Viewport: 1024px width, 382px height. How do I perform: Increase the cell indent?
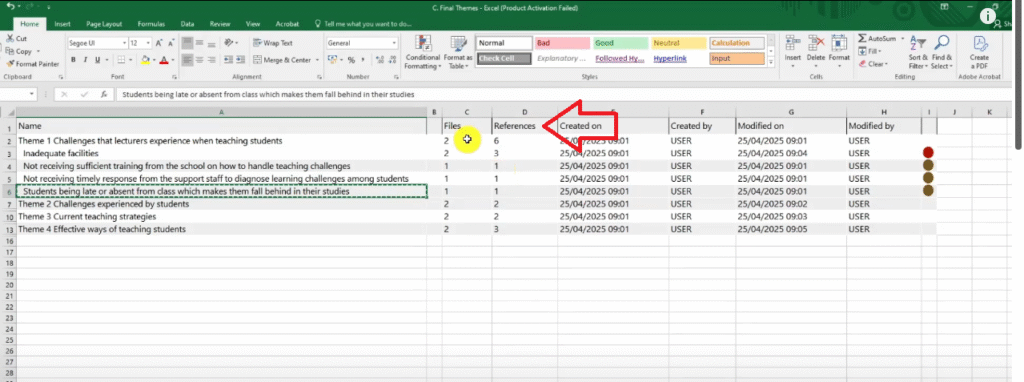coord(239,60)
